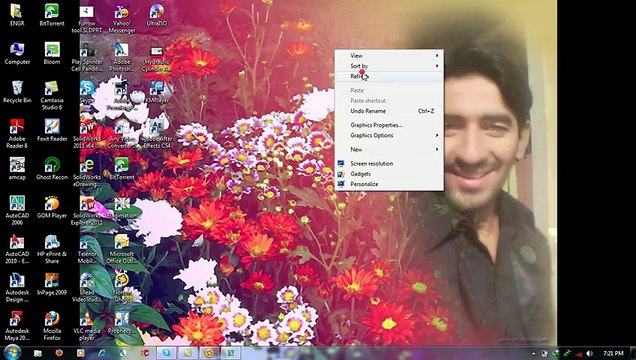Launch the KMPlayer desktop shortcut
Viewport: 636px width, 360px height.
(x=157, y=92)
